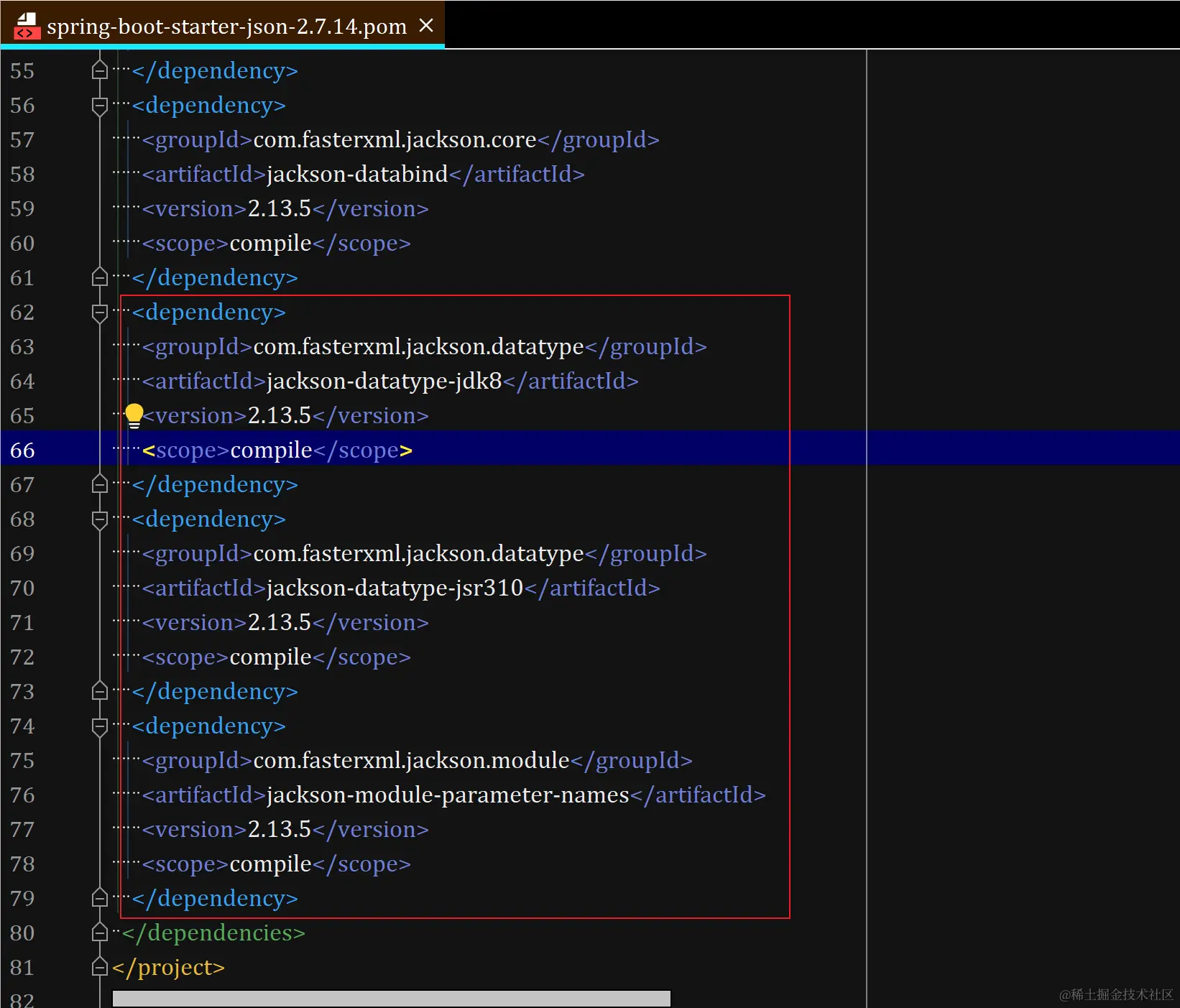Viewport: 1180px width, 1008px height.
Task: Click the closing </dependency> tag on line 55
Action: click(215, 70)
